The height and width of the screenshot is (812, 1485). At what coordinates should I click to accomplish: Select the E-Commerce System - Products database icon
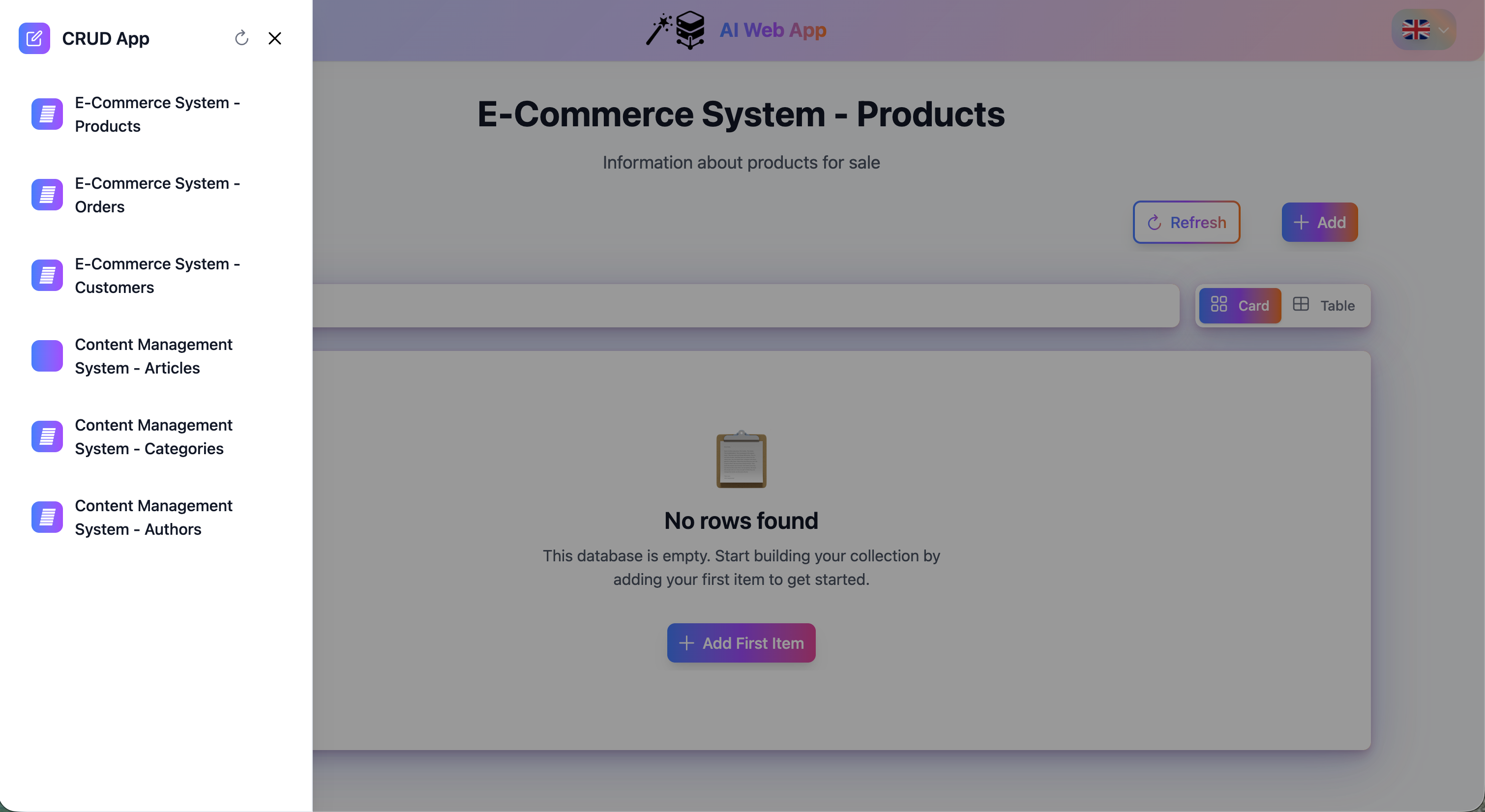pyautogui.click(x=46, y=114)
